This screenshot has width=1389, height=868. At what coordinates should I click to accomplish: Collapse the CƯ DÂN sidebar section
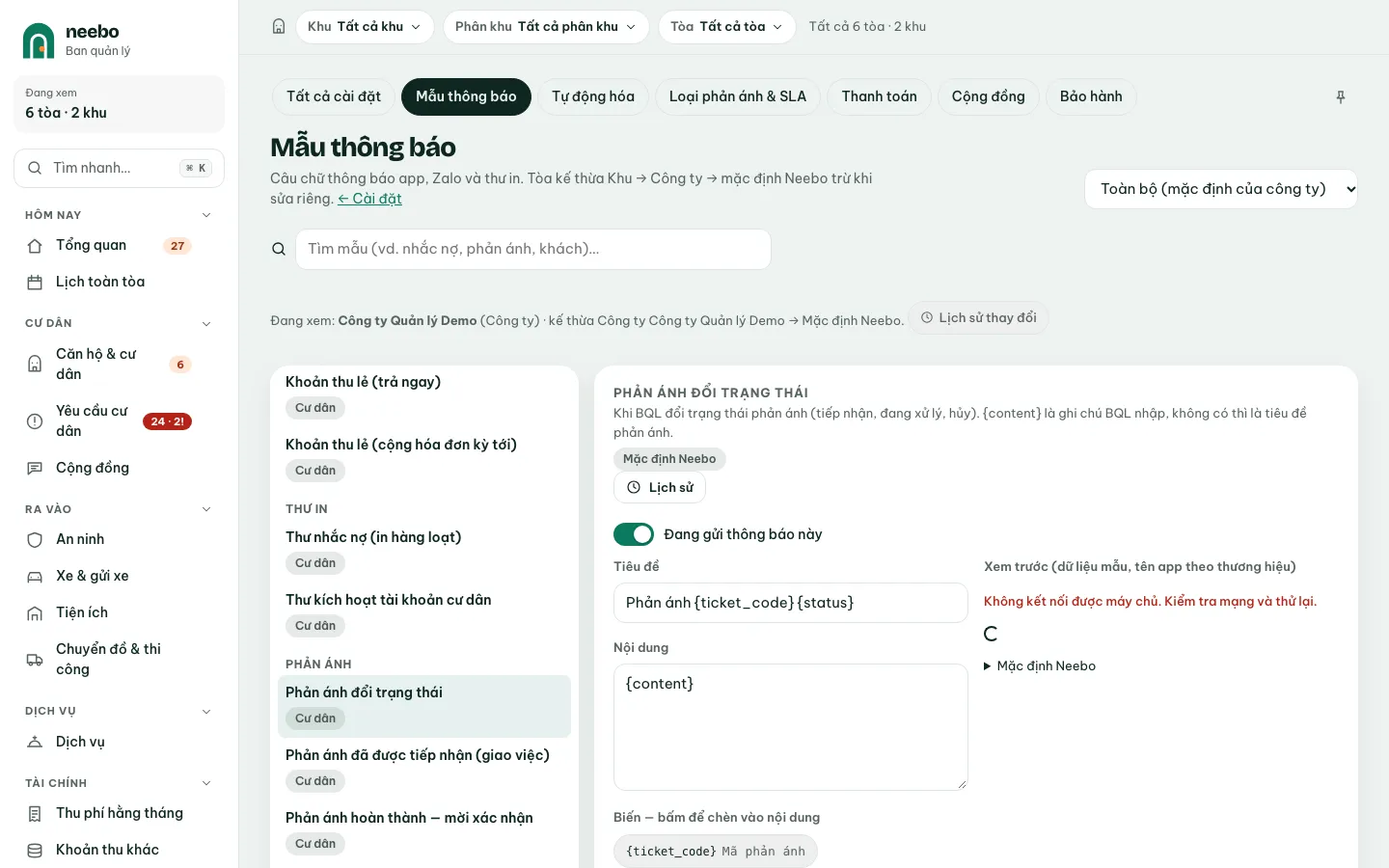[206, 324]
